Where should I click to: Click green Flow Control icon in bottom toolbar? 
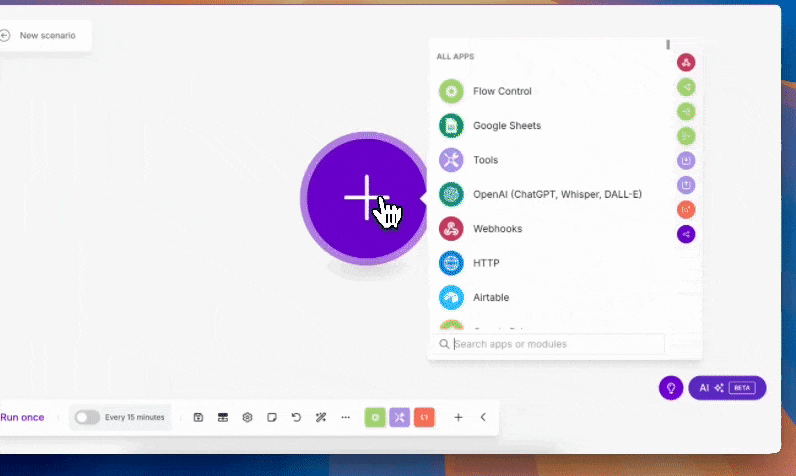tap(375, 417)
